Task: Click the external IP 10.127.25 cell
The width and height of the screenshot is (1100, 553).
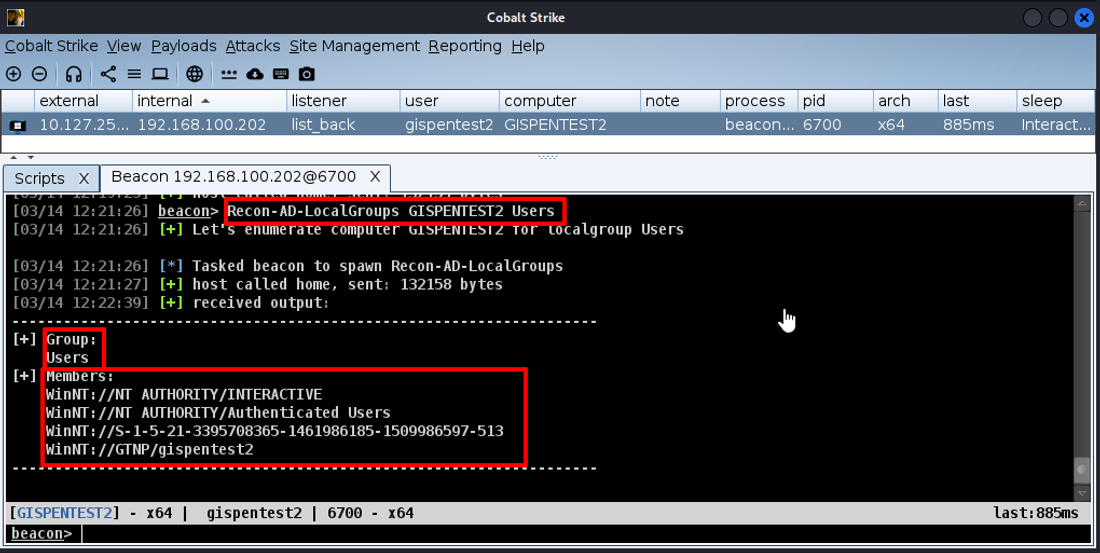Action: click(84, 125)
